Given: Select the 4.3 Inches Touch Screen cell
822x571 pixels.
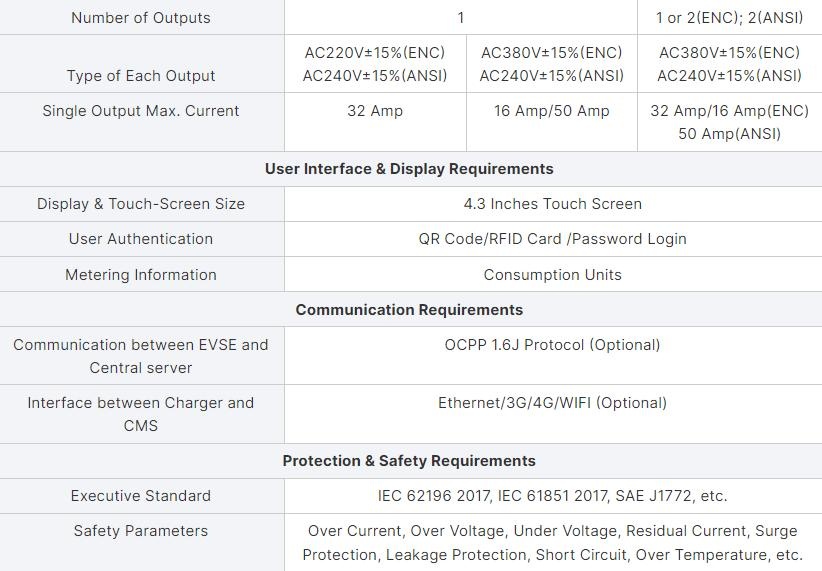Looking at the screenshot, I should click(553, 204).
